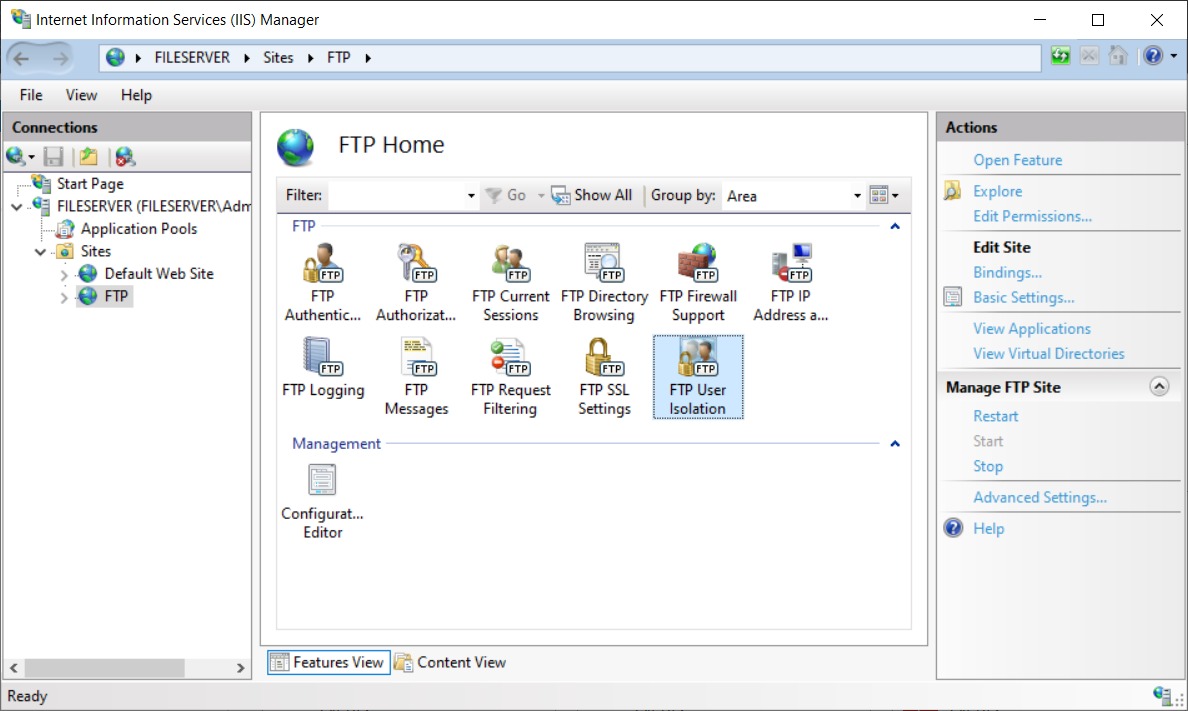Open FTP Request Filtering
Image resolution: width=1188 pixels, height=711 pixels.
(510, 376)
